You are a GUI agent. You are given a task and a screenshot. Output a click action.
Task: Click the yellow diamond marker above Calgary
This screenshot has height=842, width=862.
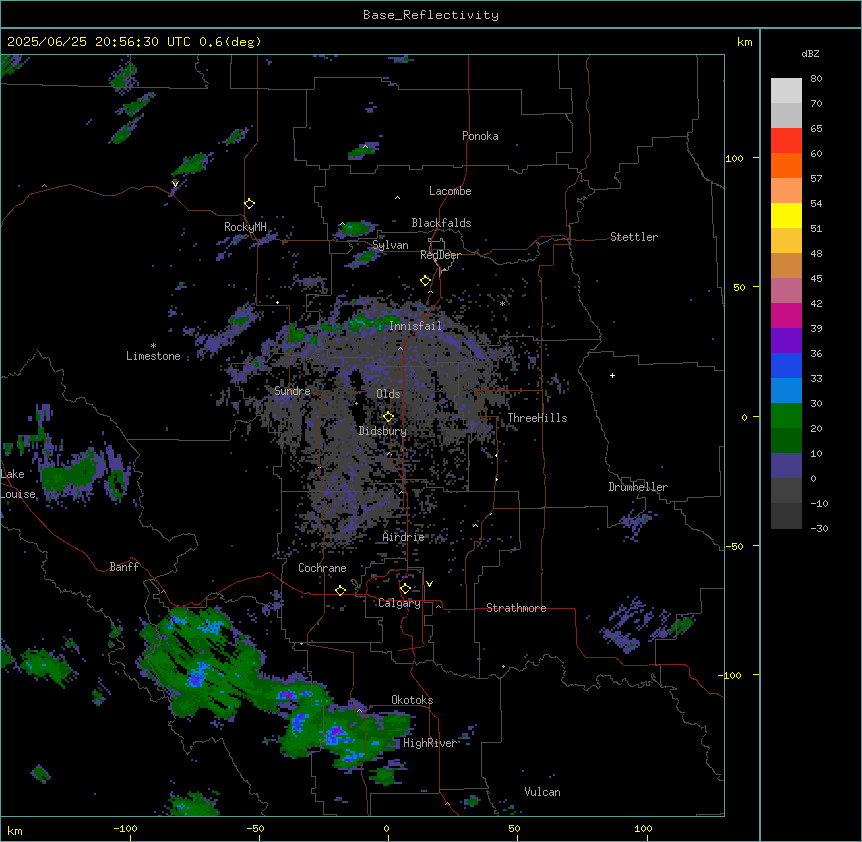click(x=405, y=589)
